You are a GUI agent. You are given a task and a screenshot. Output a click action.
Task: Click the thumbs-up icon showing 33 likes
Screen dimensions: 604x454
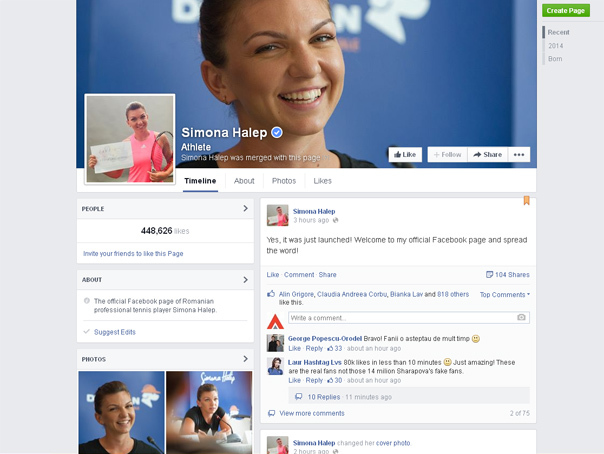coord(330,348)
